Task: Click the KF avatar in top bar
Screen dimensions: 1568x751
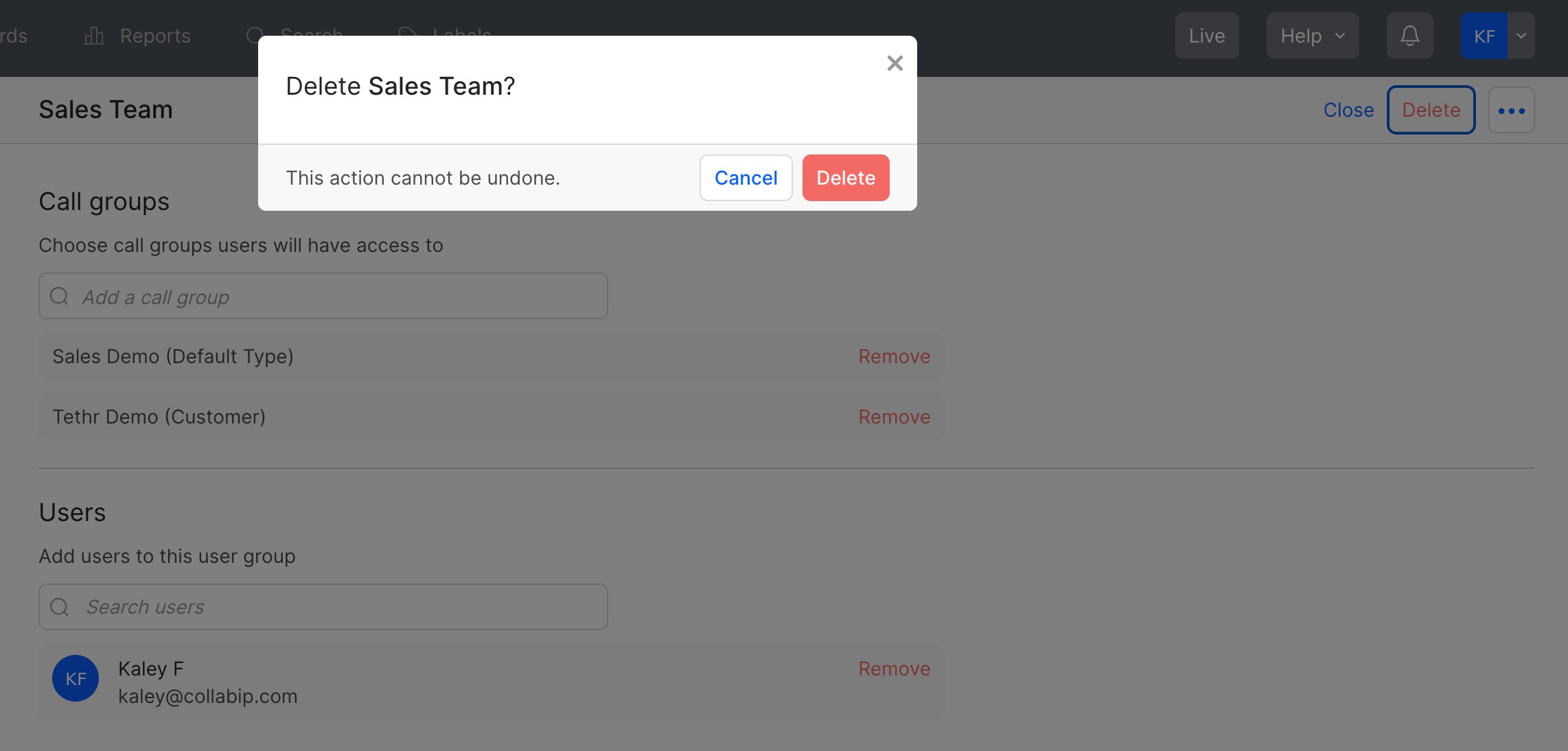Action: [1484, 36]
